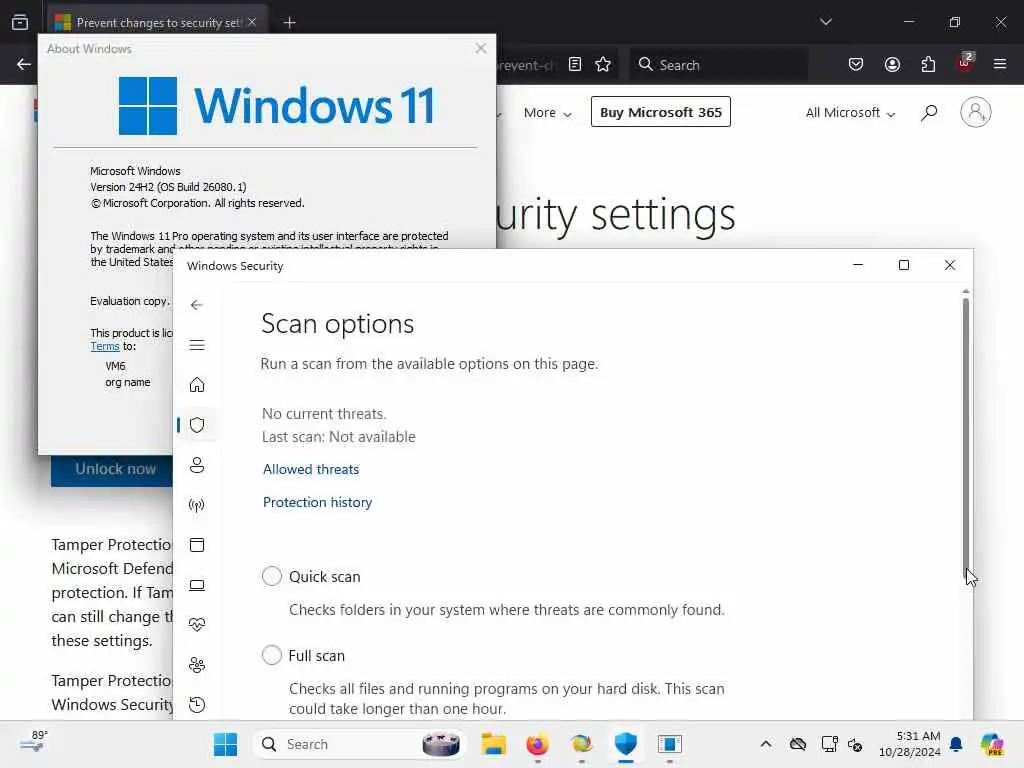The image size is (1024, 768).
Task: Open notifications bell in tray
Action: [x=956, y=744]
